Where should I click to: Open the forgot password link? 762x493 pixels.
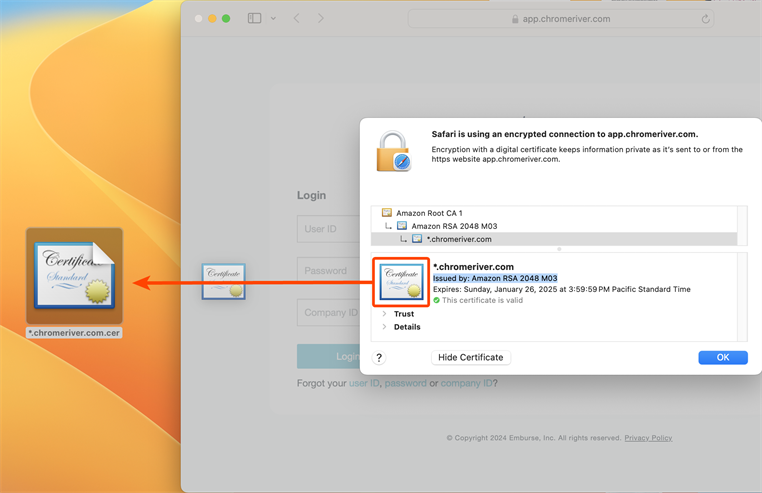click(405, 383)
